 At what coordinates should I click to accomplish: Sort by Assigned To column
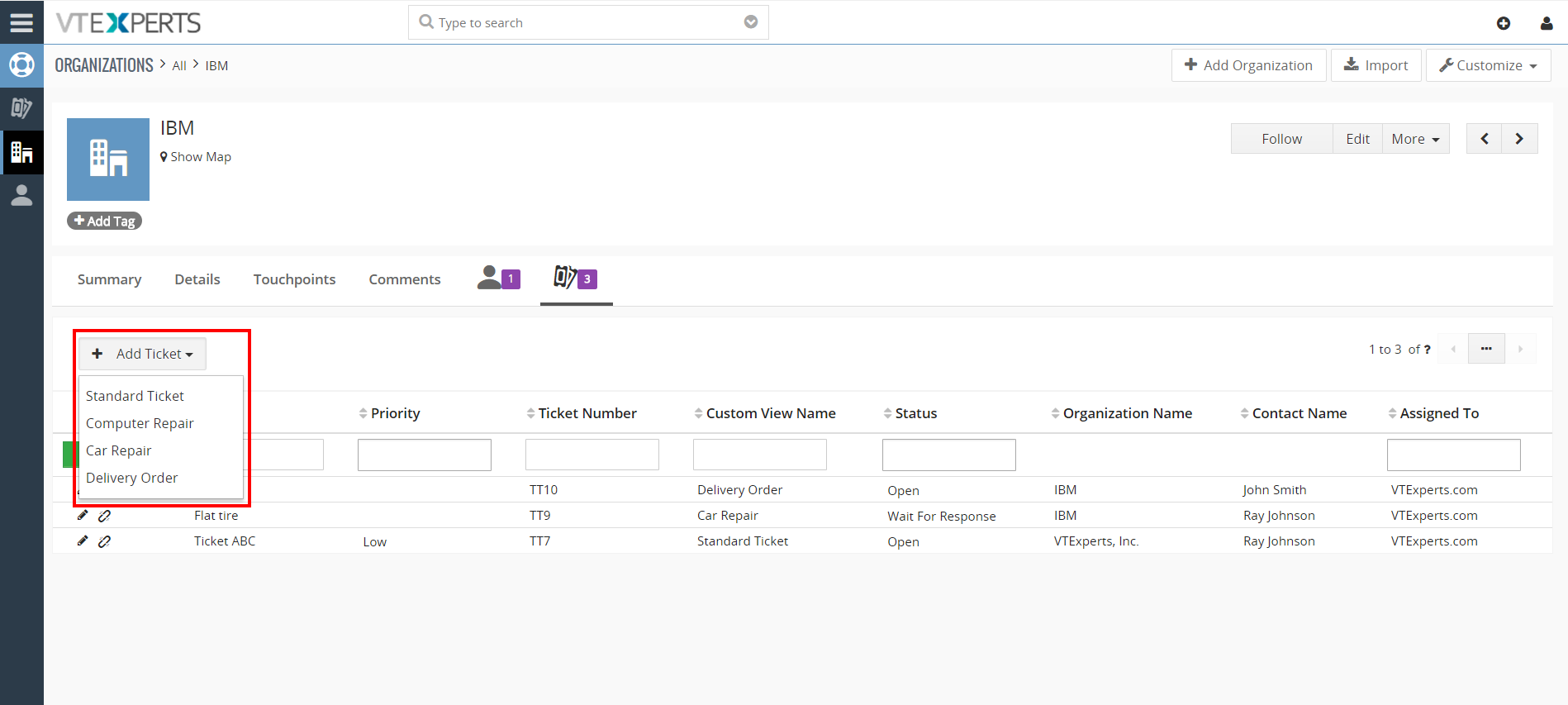(x=1433, y=413)
